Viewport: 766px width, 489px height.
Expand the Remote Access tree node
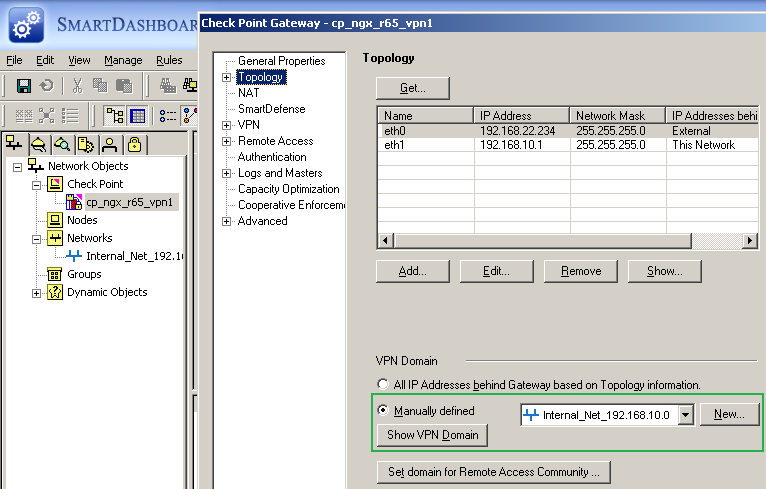coord(226,141)
